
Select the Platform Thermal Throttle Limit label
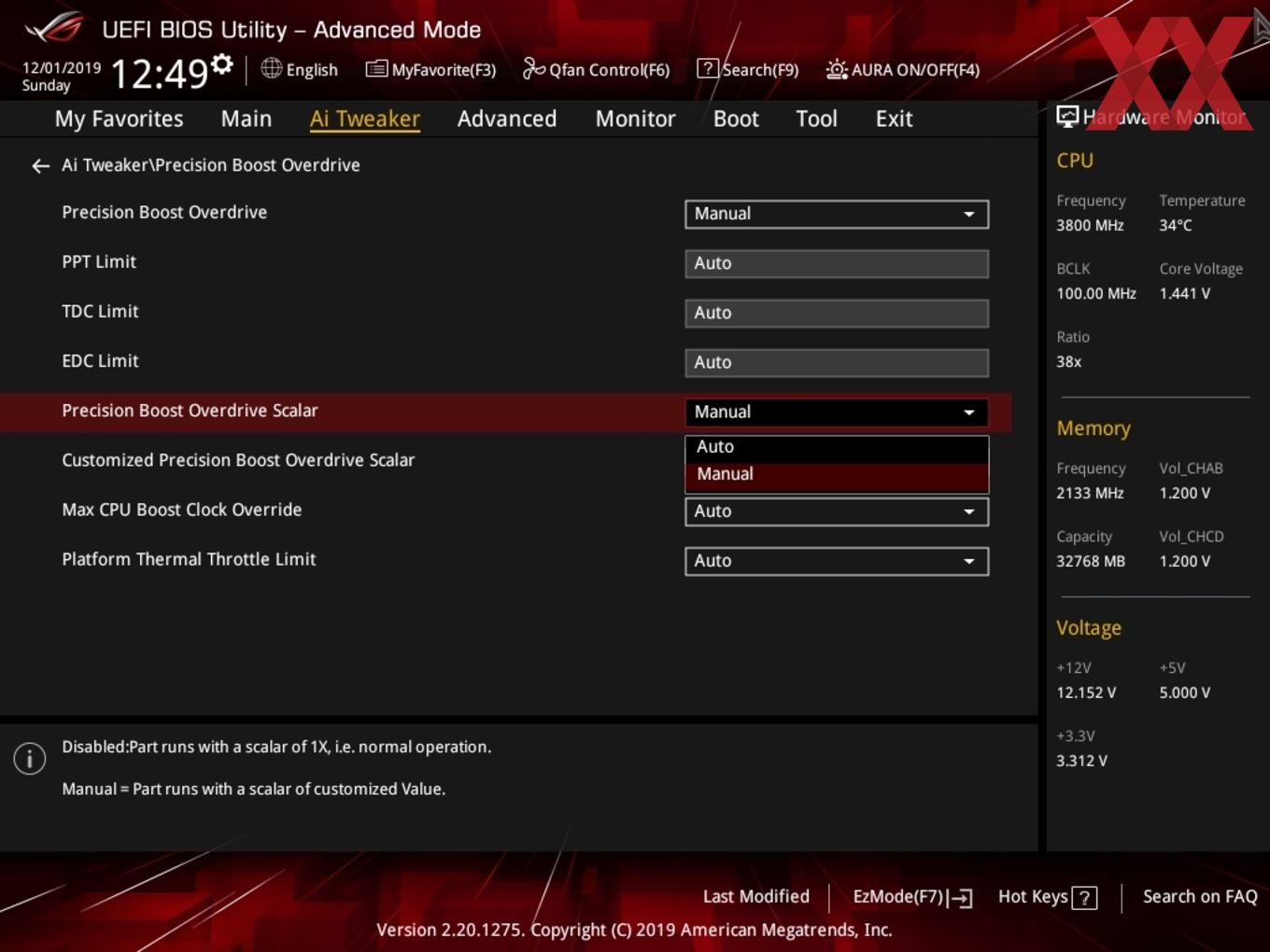coord(189,559)
